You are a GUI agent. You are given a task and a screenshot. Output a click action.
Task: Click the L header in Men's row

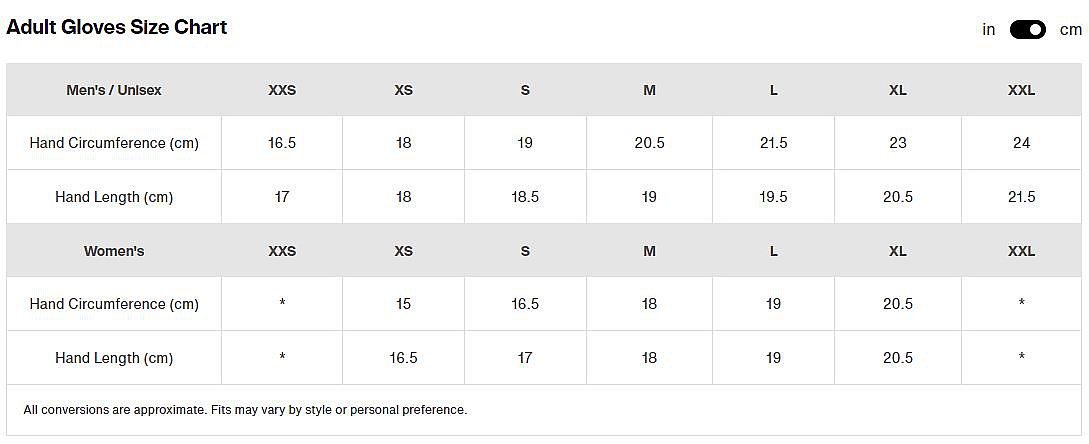click(x=774, y=90)
